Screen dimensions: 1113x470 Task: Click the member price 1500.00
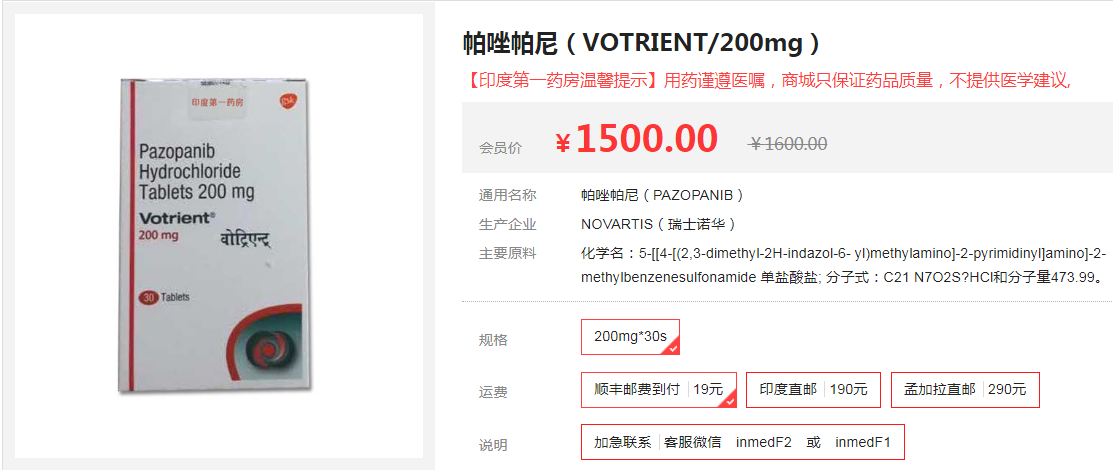point(646,140)
